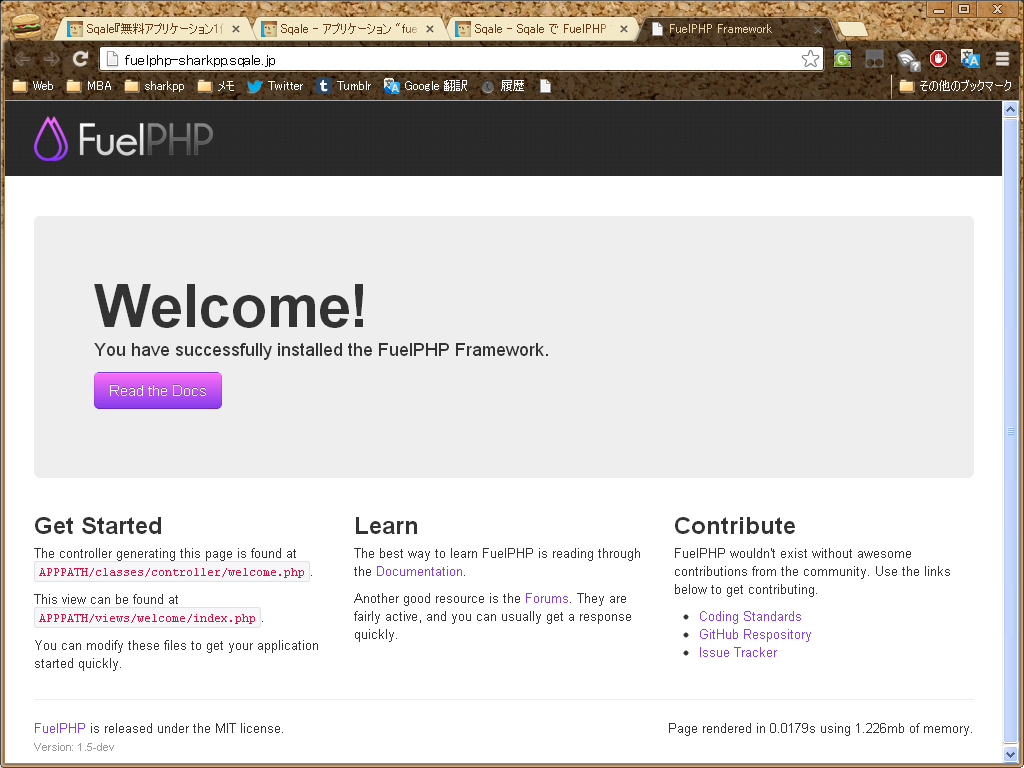
Task: Expand the その他のブックマーク folder
Action: pyautogui.click(x=955, y=86)
